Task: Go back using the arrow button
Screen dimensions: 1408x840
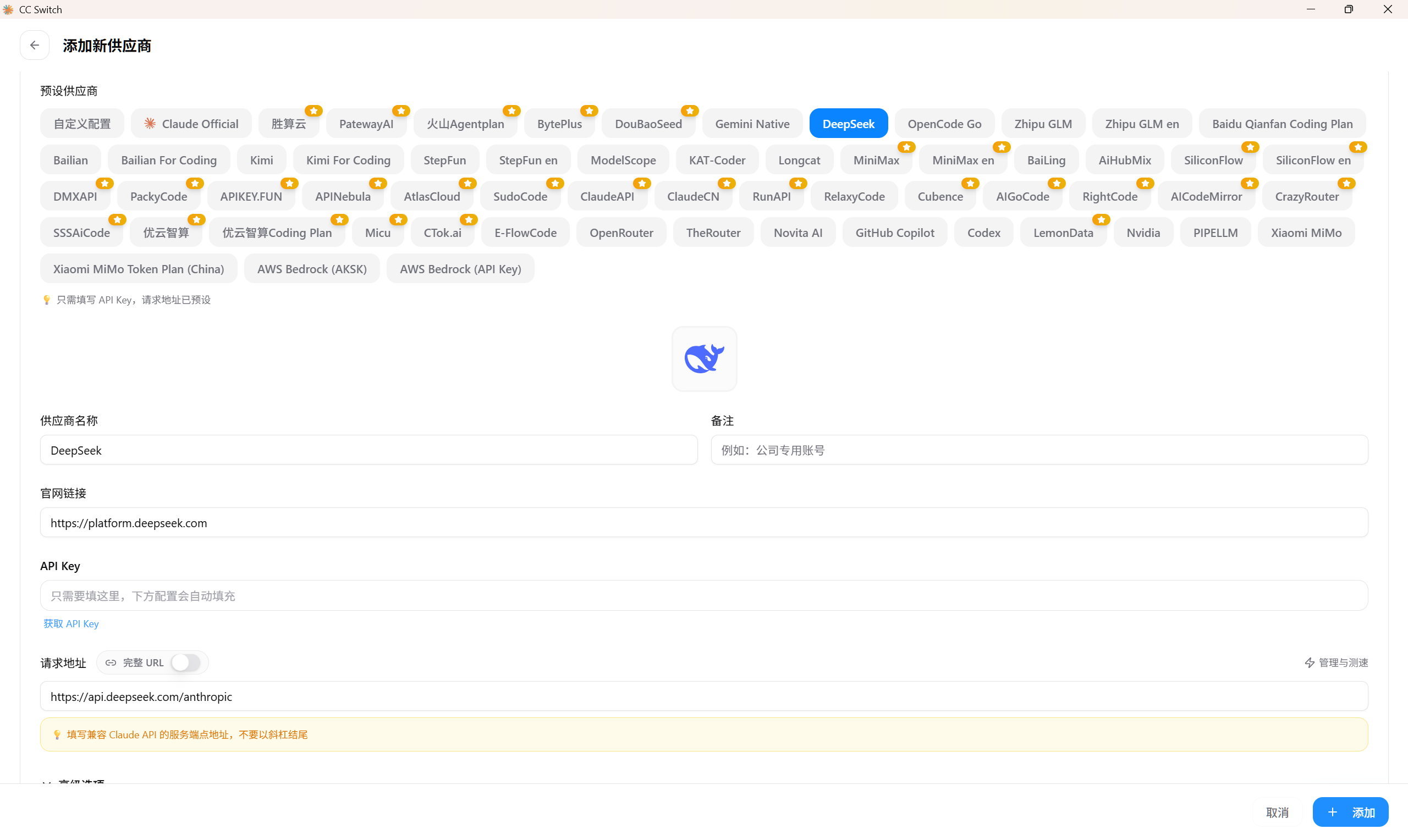Action: point(35,45)
